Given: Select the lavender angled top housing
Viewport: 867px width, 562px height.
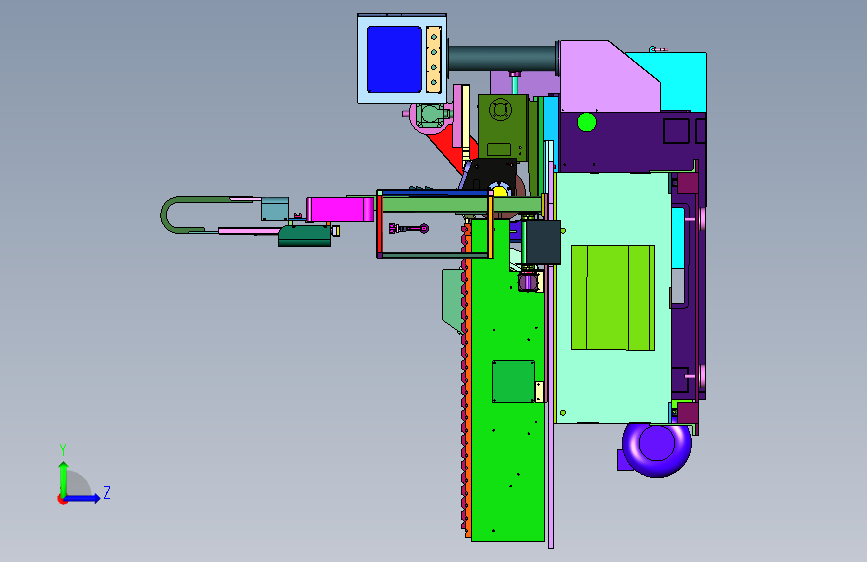Looking at the screenshot, I should click(x=609, y=76).
